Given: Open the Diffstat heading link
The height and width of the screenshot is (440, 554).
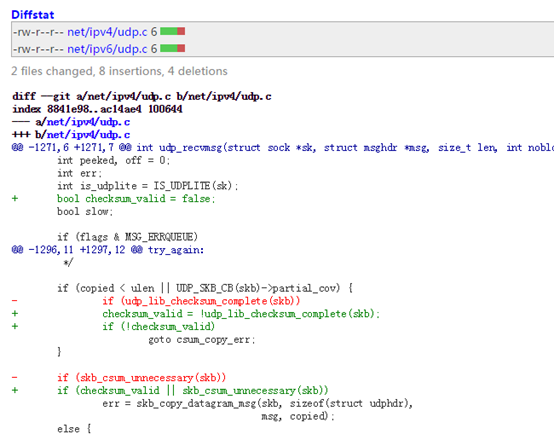Looking at the screenshot, I should tap(33, 15).
